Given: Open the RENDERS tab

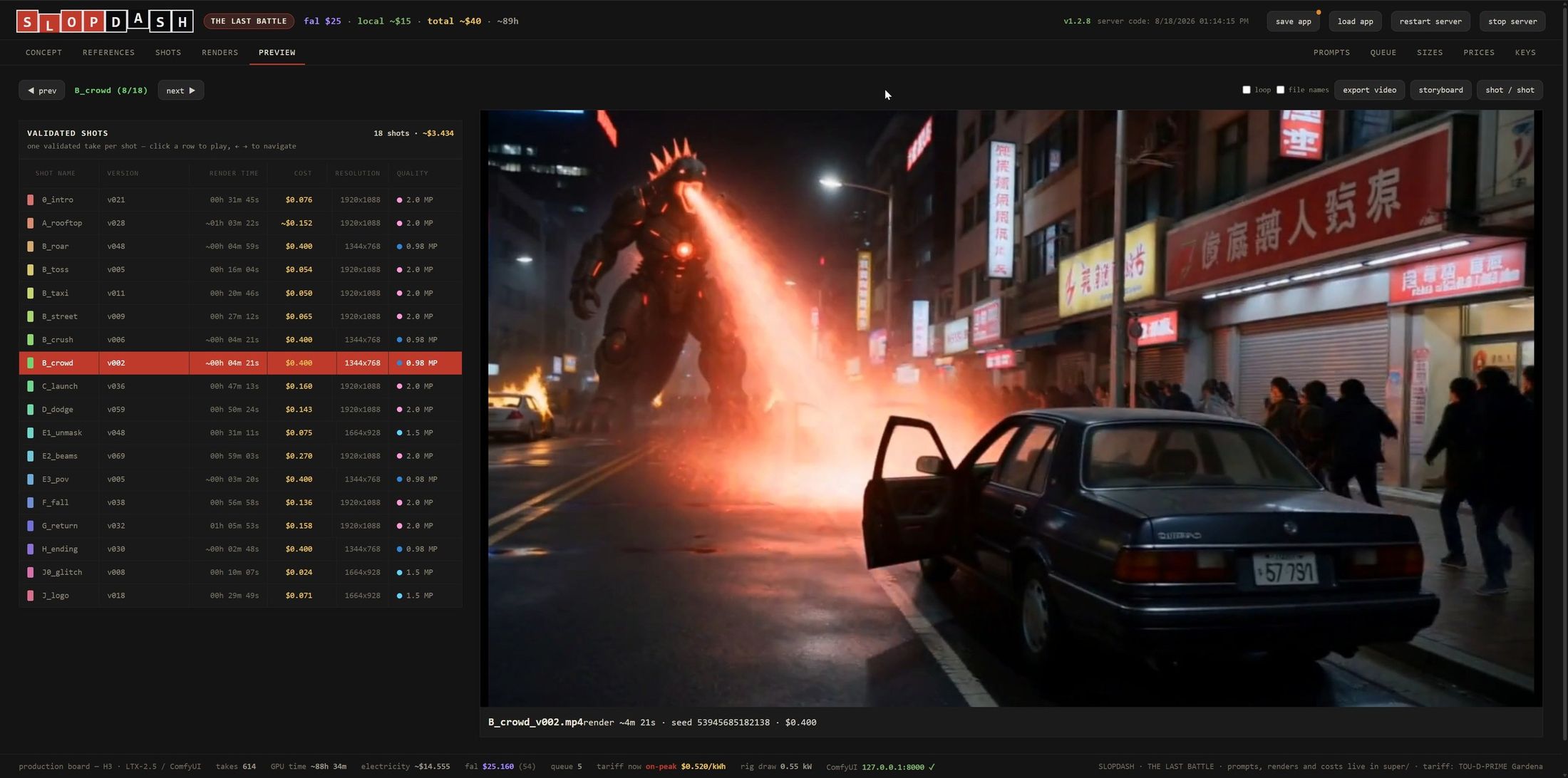Looking at the screenshot, I should (x=220, y=53).
